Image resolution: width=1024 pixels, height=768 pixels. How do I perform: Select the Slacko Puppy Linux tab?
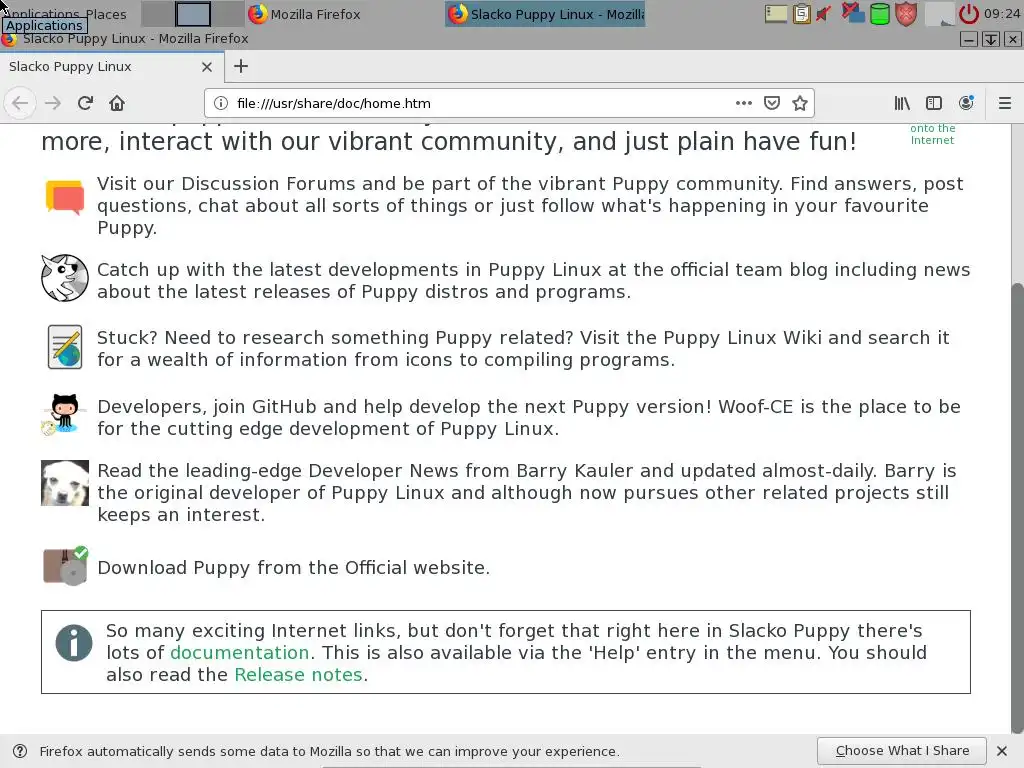tap(112, 67)
